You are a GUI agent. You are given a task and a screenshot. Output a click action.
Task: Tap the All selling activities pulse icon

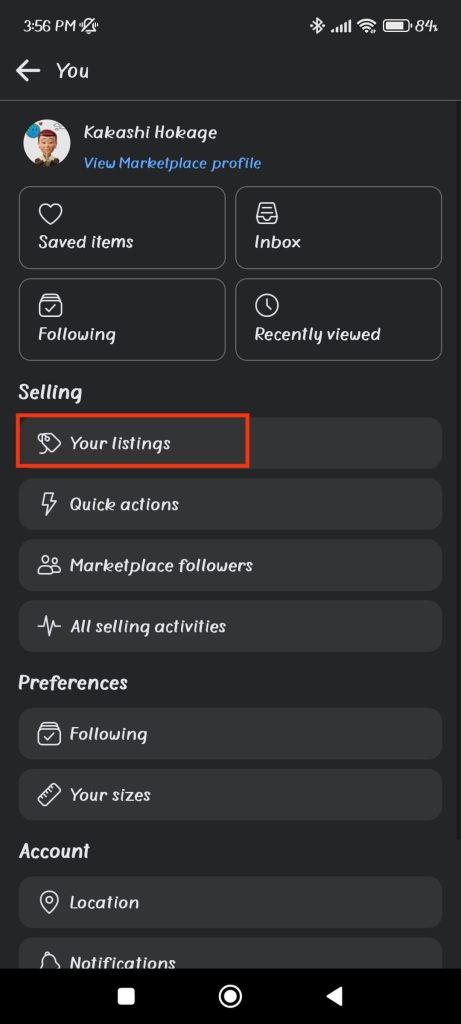pos(49,626)
